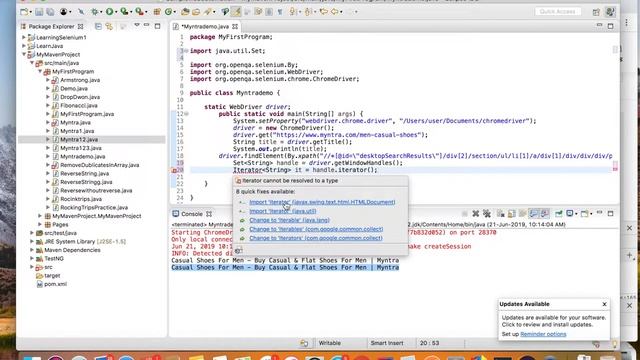640x360 pixels.
Task: Click the External Tools run icon
Action: point(139,12)
